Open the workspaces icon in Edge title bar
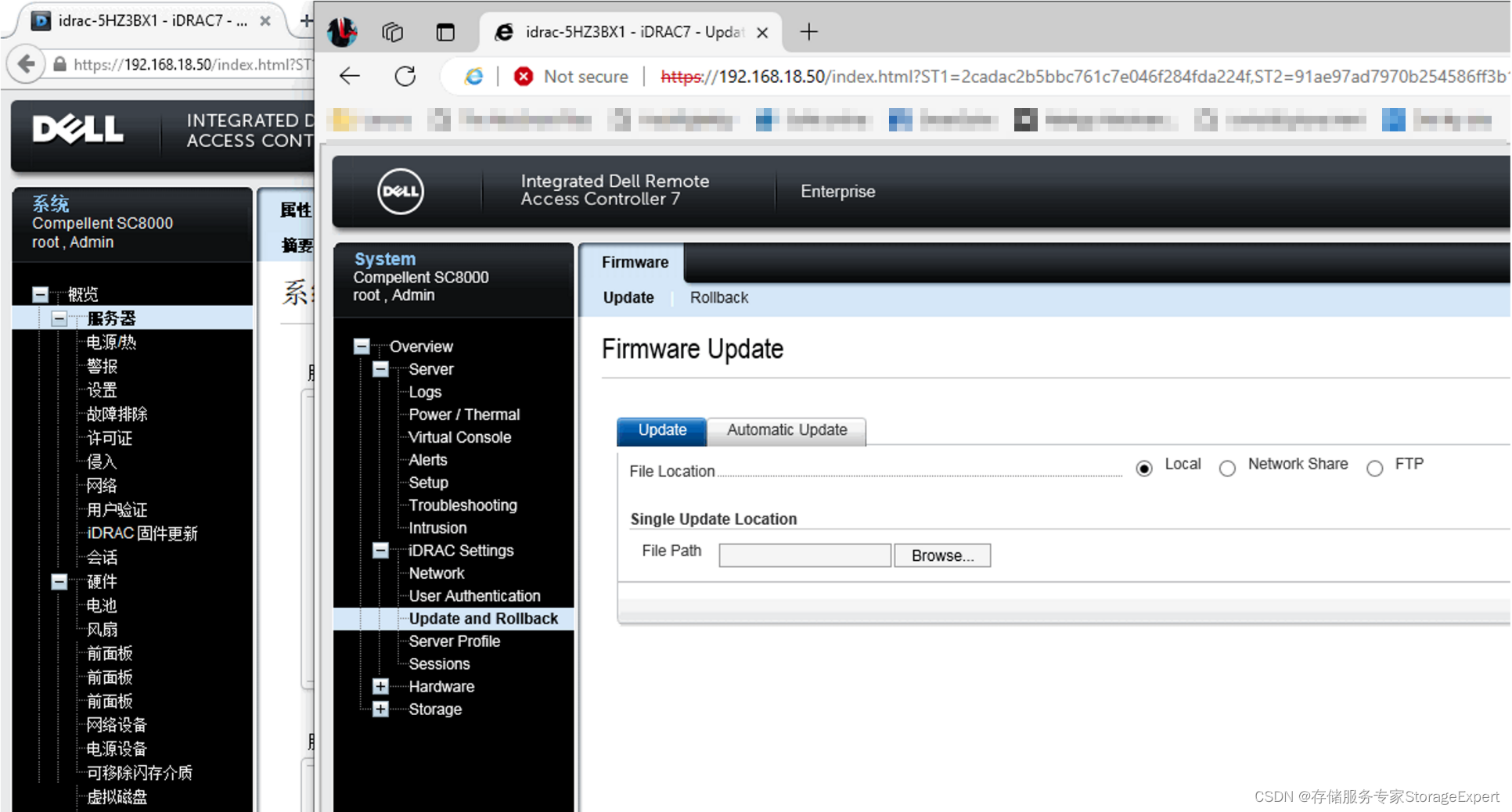 point(392,32)
